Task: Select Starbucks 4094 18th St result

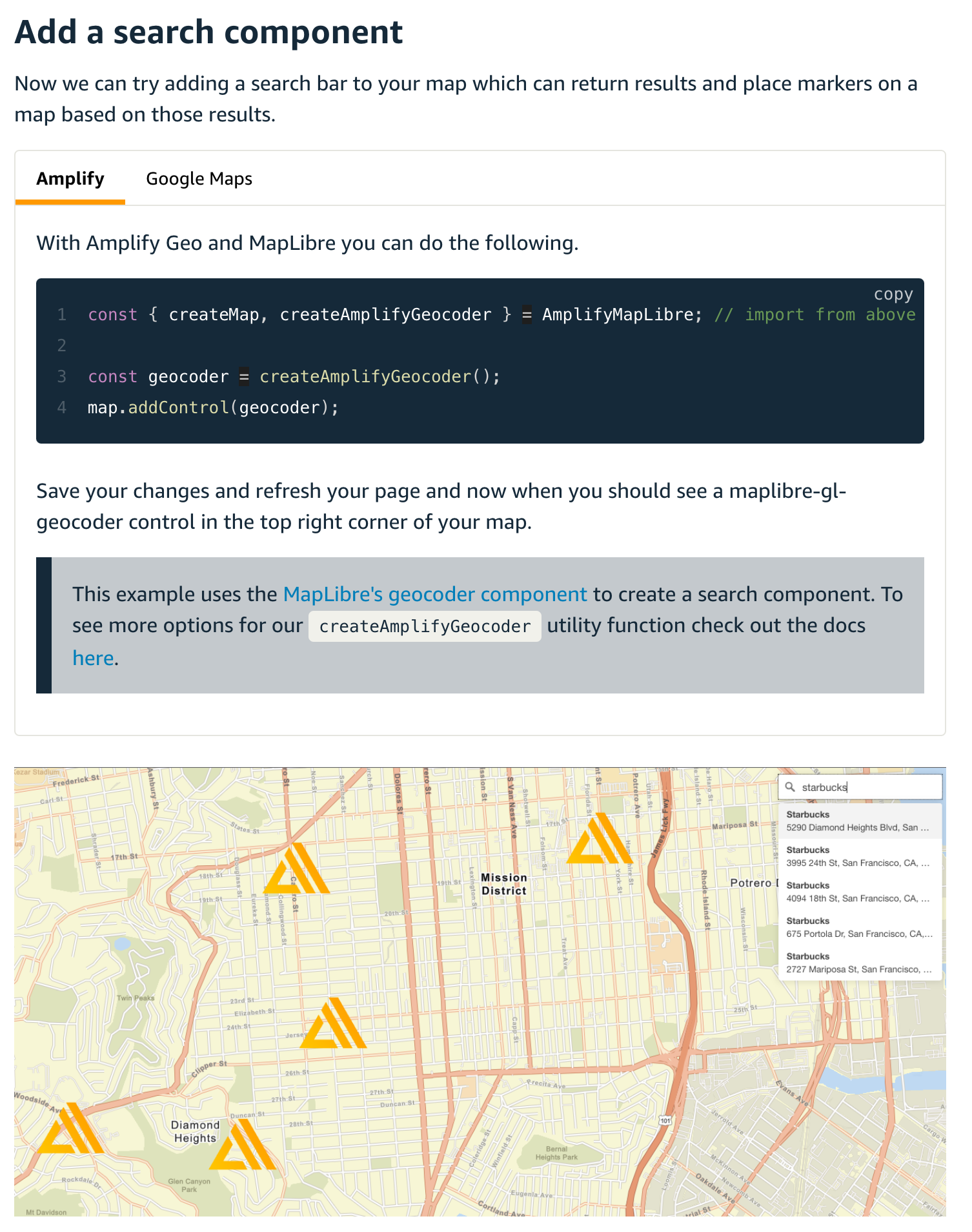Action: 860,892
